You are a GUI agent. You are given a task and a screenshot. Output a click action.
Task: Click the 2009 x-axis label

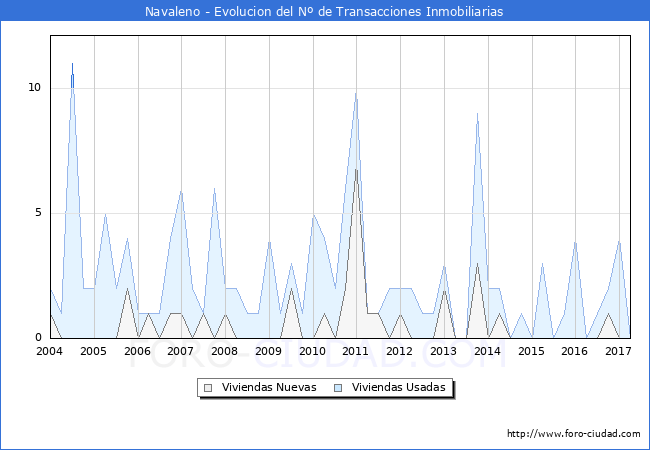268,351
